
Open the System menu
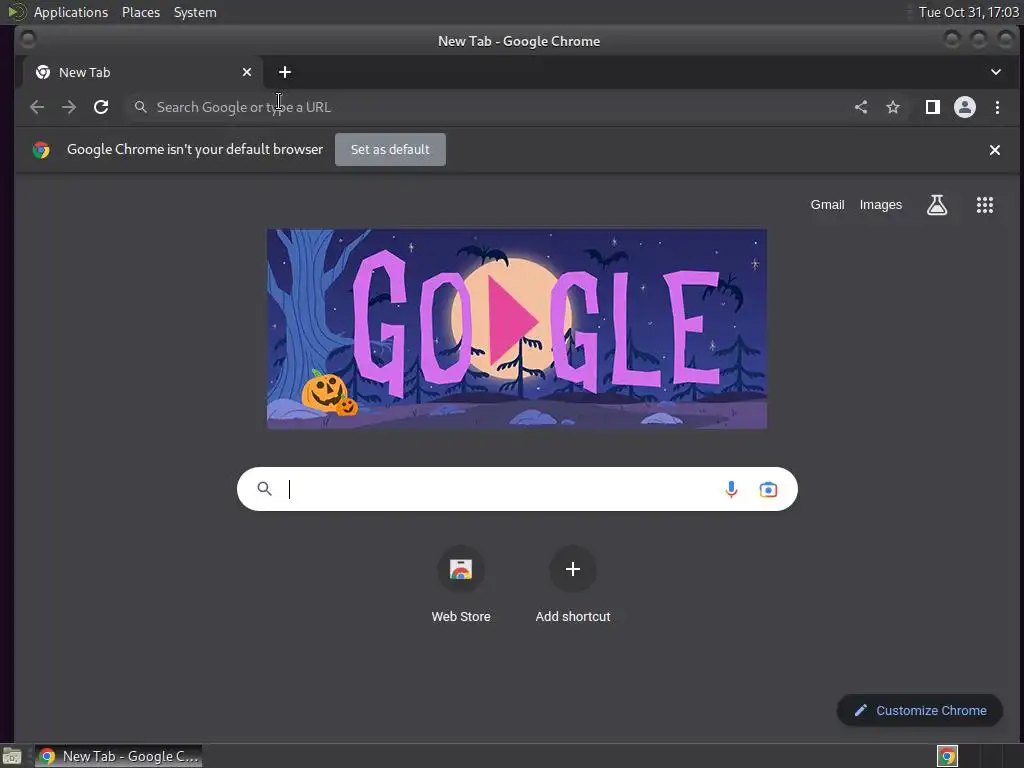click(195, 12)
